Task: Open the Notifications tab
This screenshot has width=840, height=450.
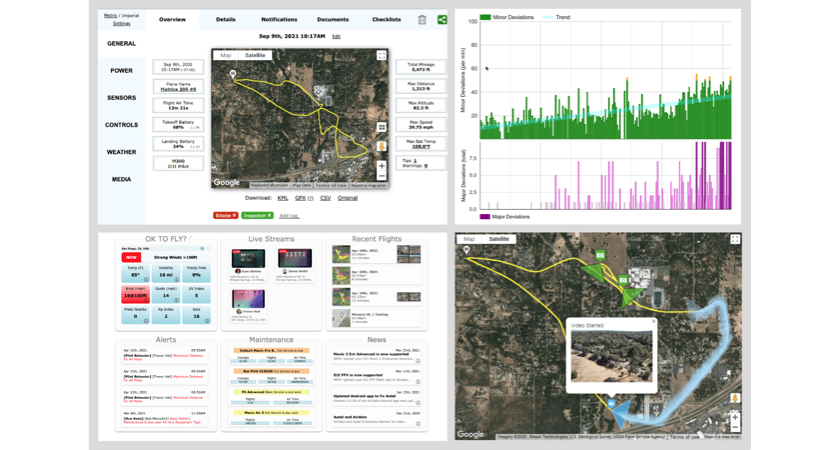Action: (279, 19)
